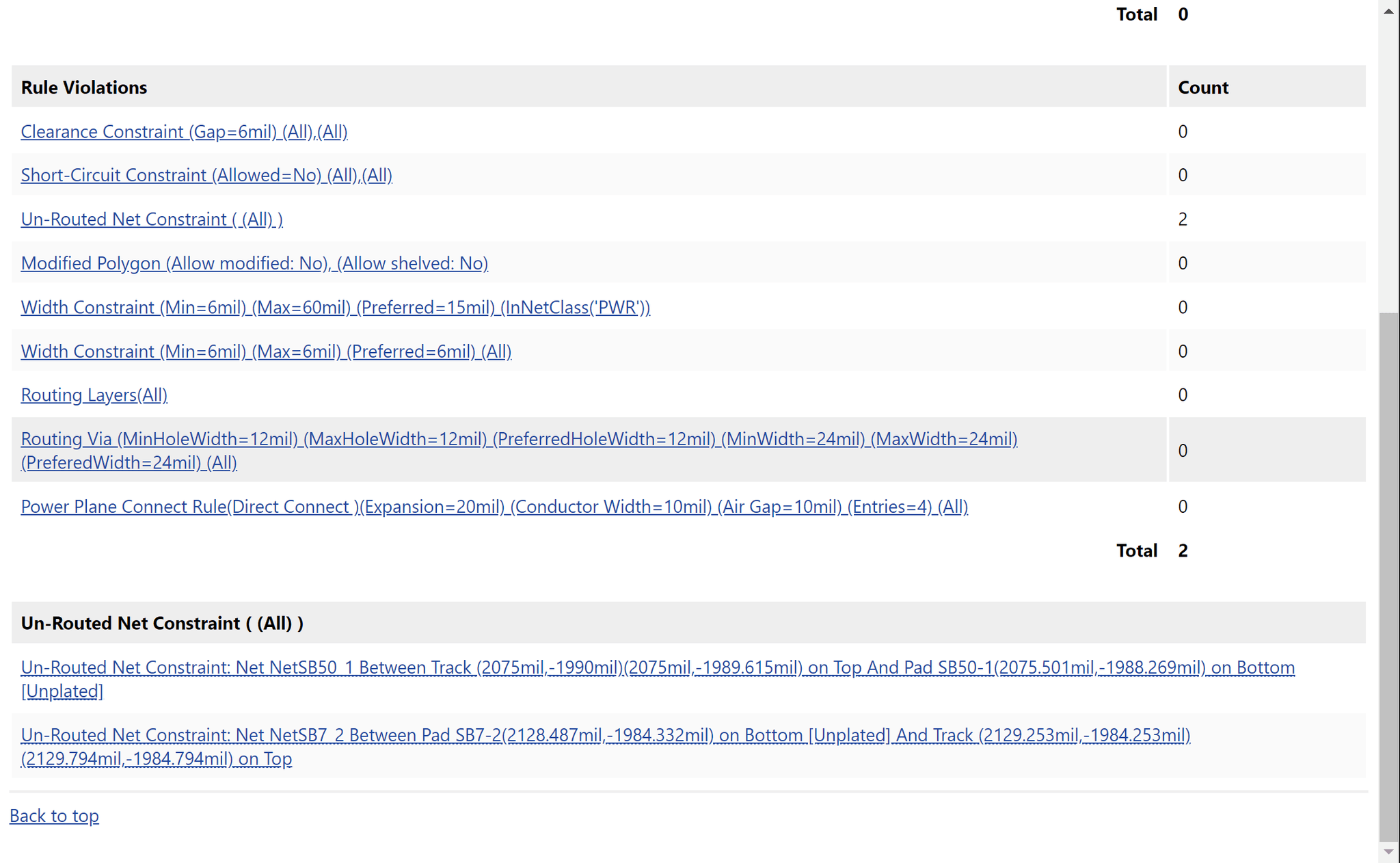Click scrollbar down arrow
1400x863 pixels.
coord(1388,852)
